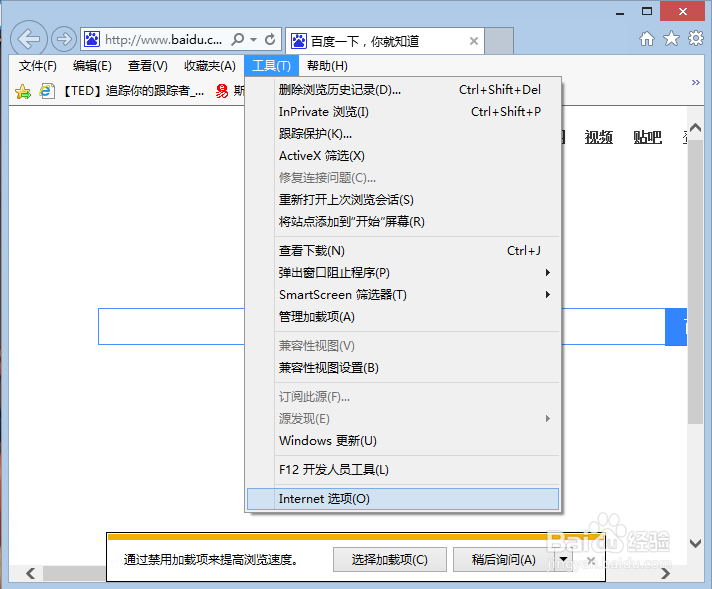Click 稍后询问(A) button
The image size is (712, 589).
[504, 559]
